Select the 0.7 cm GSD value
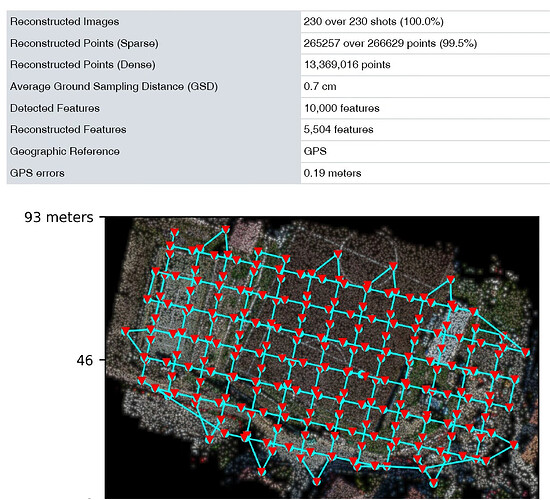Image resolution: width=550 pixels, height=500 pixels. 320,87
